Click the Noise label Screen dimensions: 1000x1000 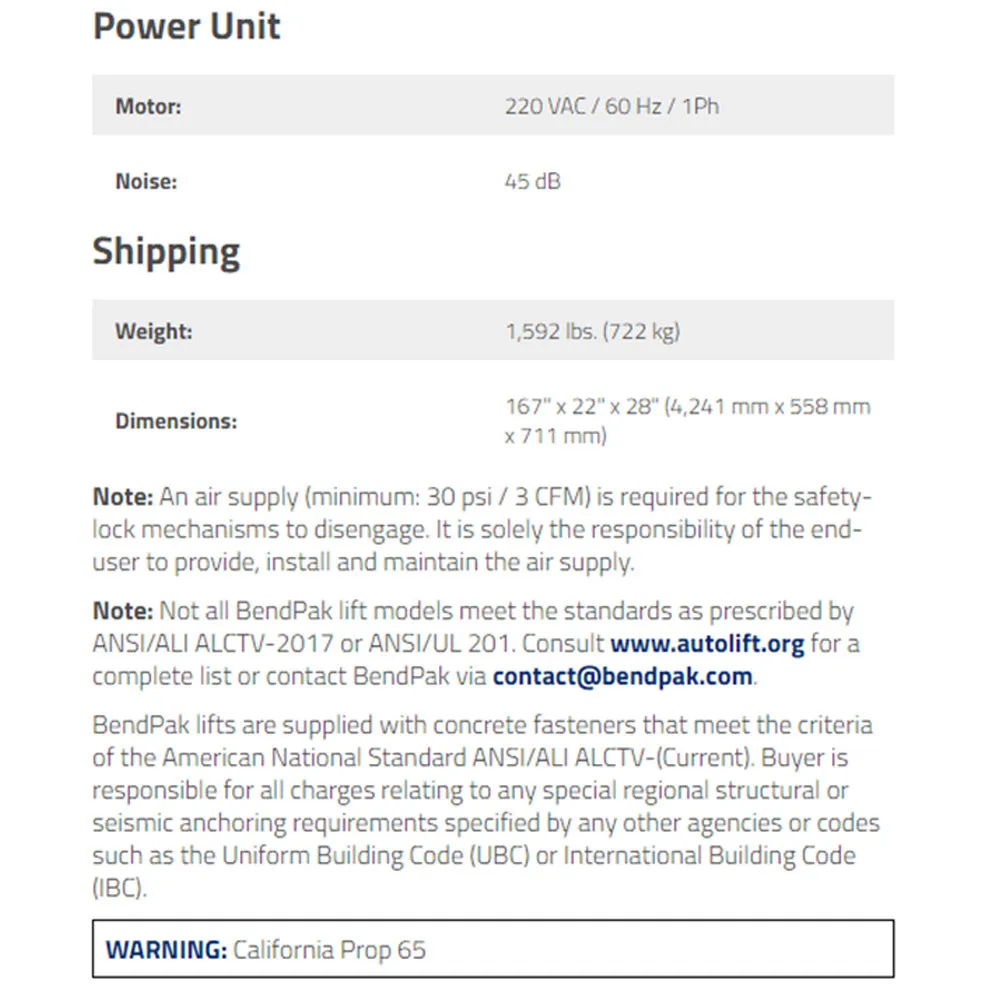[x=146, y=181]
